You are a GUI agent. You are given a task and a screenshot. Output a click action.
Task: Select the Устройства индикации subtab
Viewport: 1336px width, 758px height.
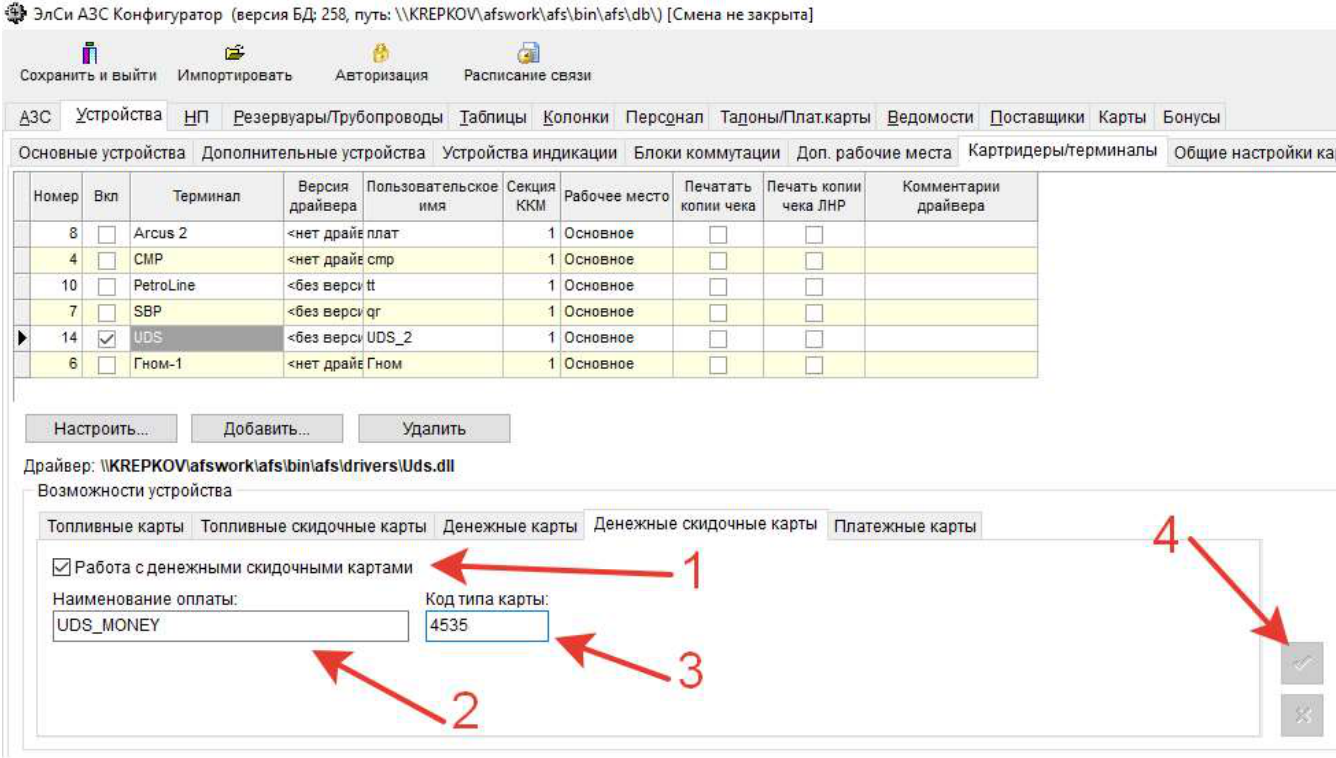529,153
